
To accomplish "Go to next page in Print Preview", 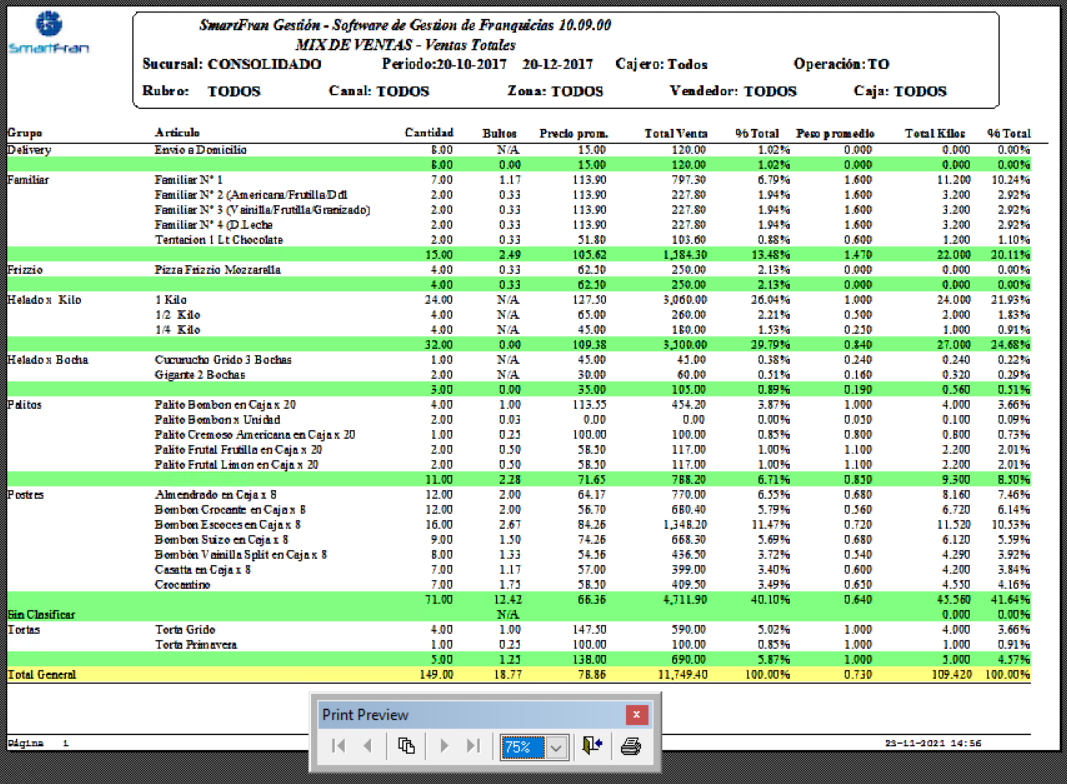I will [x=444, y=746].
